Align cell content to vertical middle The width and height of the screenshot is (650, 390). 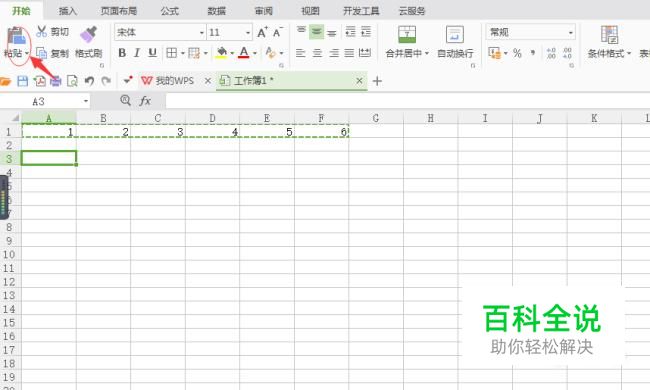317,32
